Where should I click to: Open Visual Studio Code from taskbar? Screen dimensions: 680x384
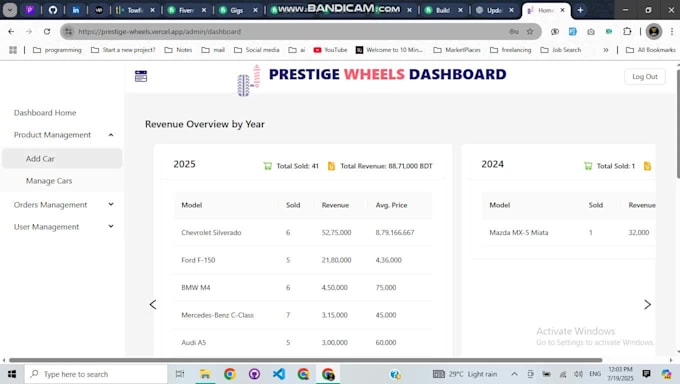coord(279,374)
